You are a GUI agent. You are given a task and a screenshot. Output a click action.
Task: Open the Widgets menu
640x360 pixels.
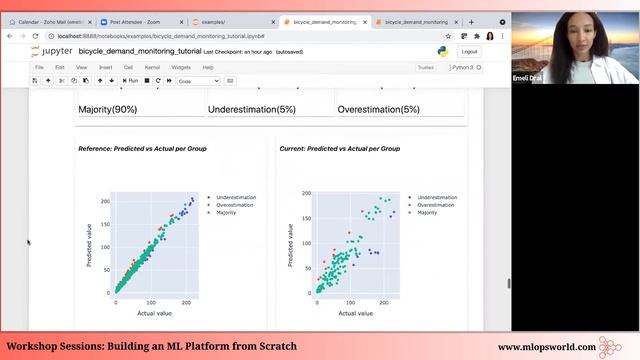[x=181, y=67]
